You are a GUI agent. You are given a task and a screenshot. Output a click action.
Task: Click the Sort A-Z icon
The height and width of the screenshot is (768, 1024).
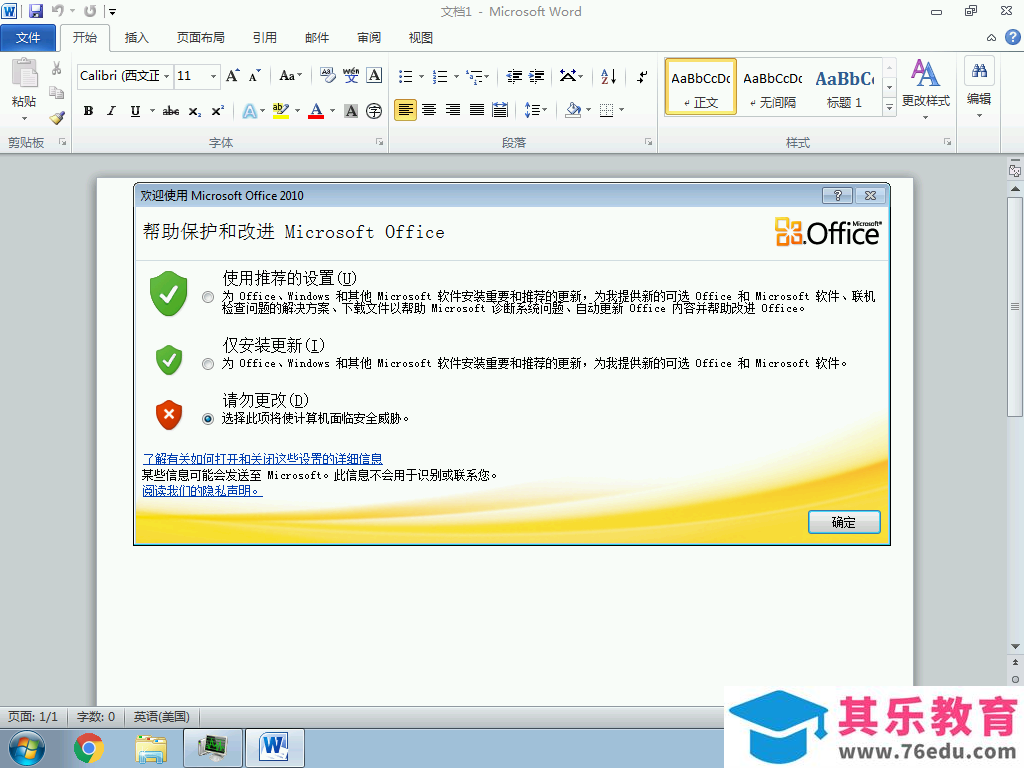[x=608, y=76]
